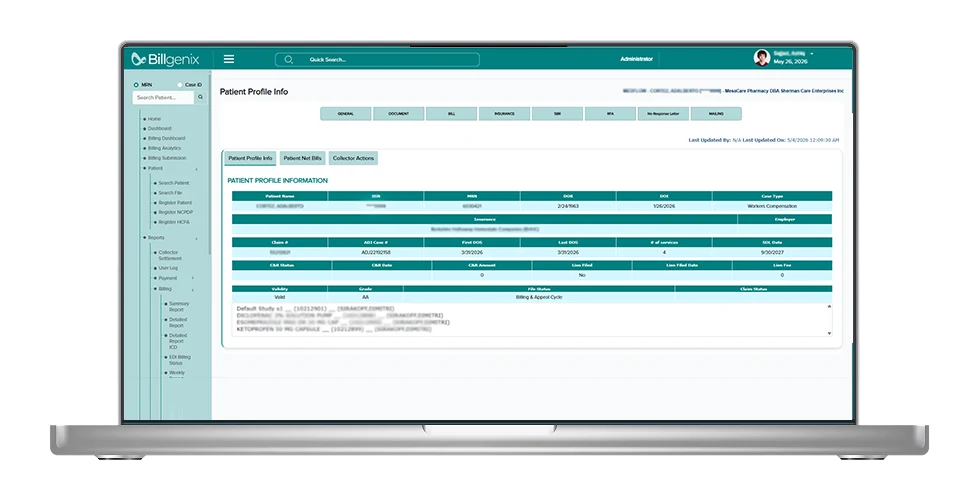This screenshot has height=486, width=966.
Task: Click the SBR button
Action: (558, 114)
